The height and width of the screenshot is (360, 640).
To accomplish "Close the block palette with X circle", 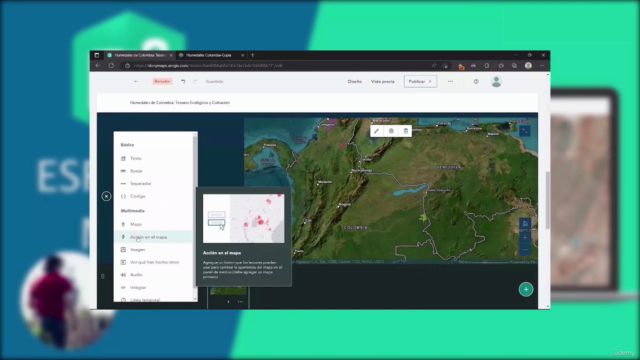I will click(x=106, y=196).
